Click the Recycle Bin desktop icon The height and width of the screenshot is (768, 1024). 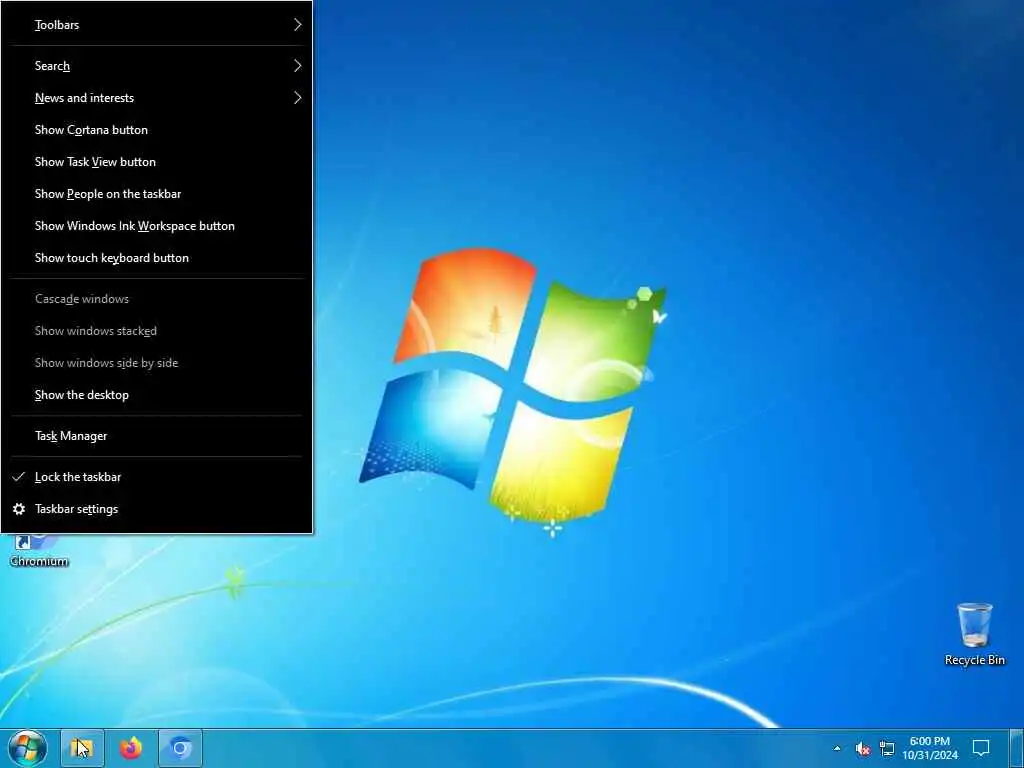pos(974,634)
